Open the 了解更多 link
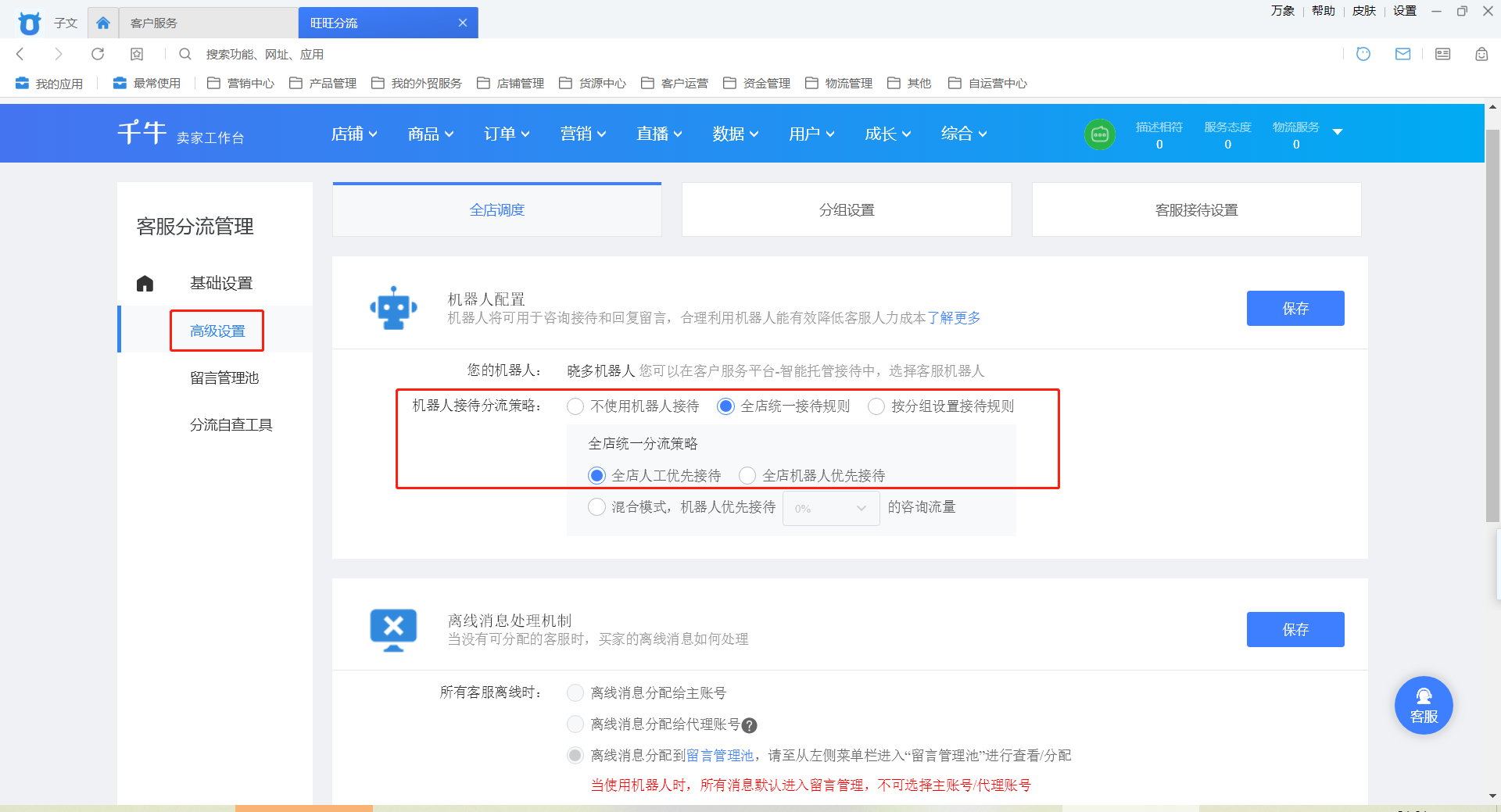Screen dimensions: 1501x812 (x=954, y=318)
